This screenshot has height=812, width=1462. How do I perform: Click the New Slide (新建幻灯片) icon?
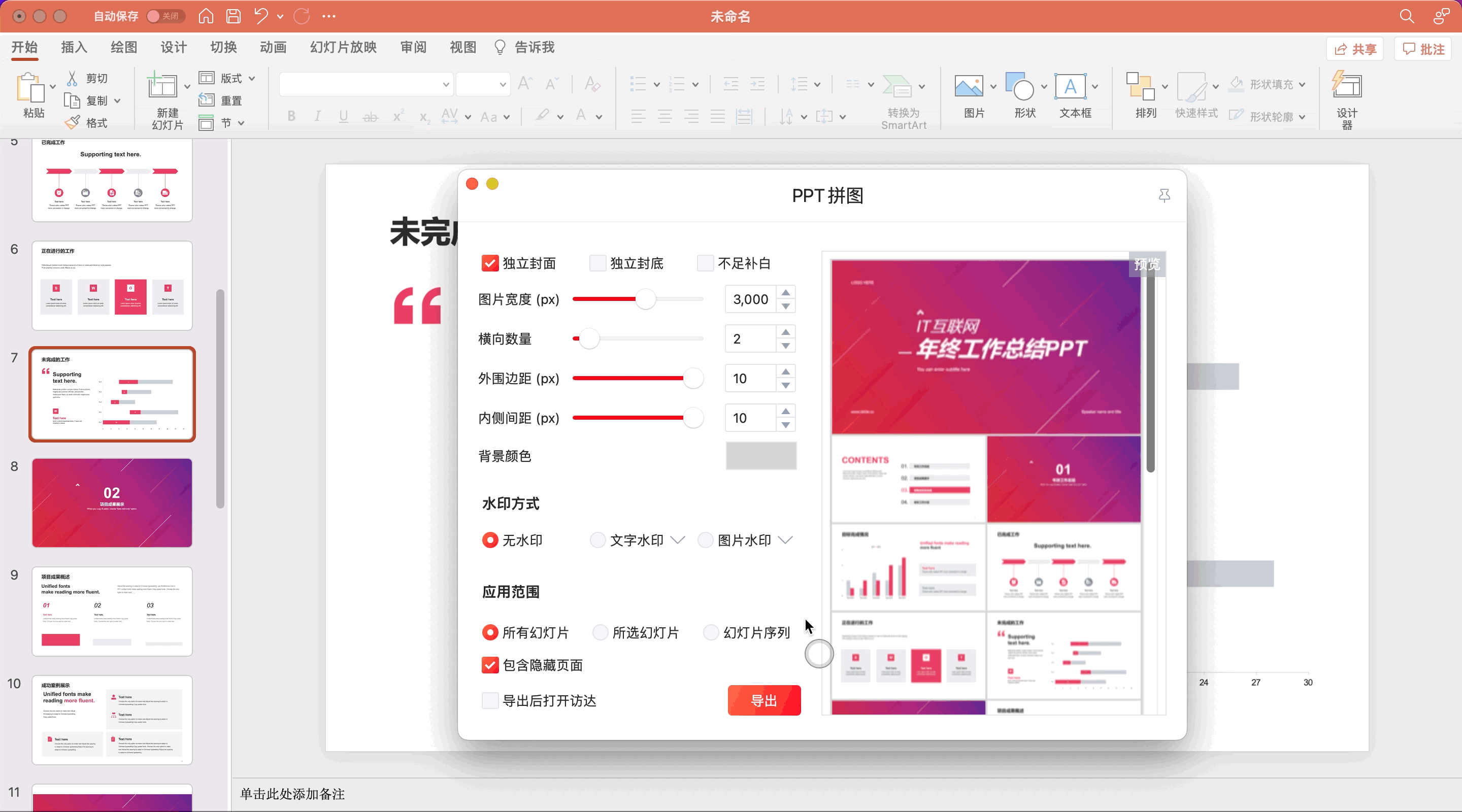[162, 87]
